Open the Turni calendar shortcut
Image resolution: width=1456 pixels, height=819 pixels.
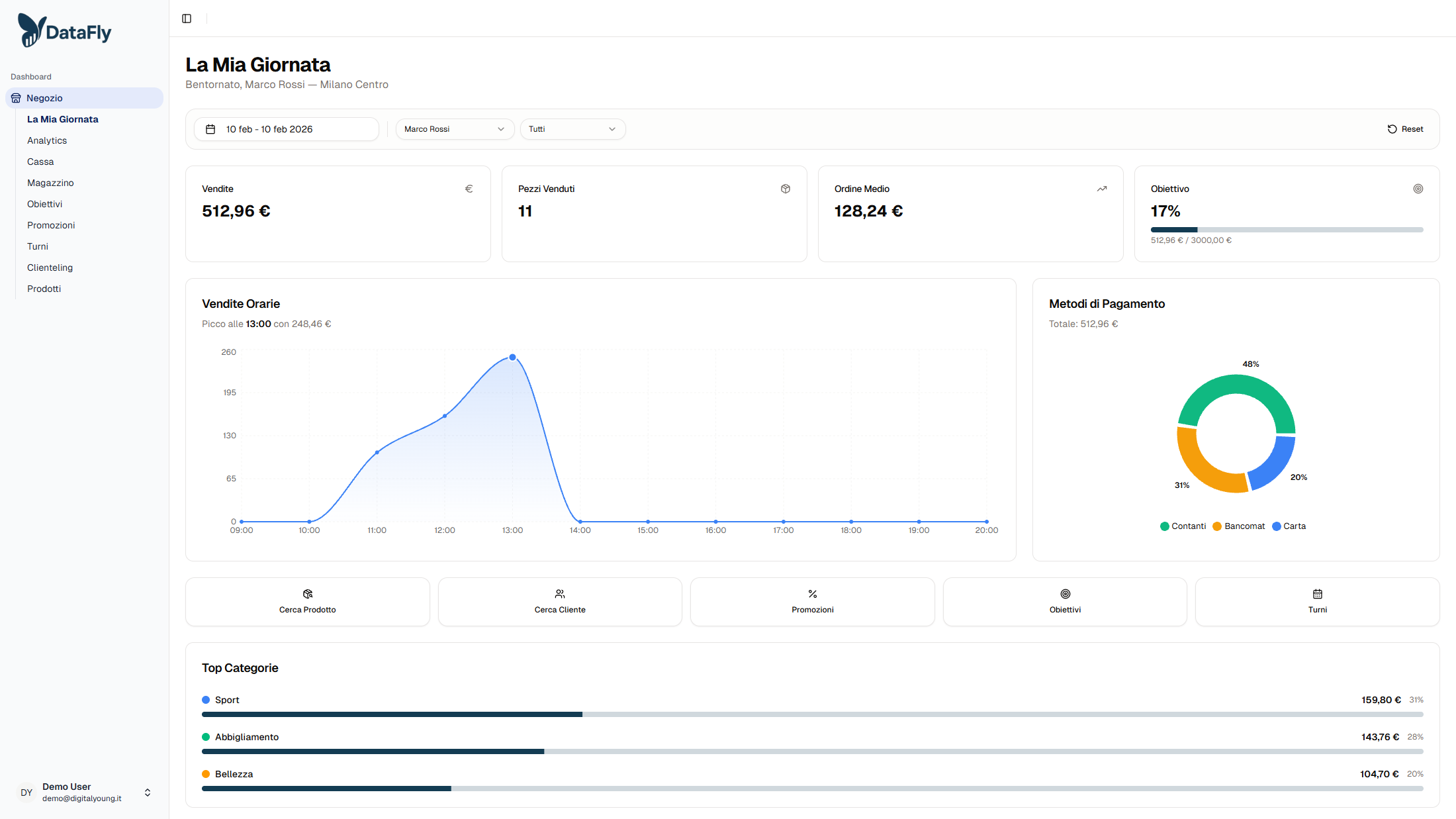pos(1317,601)
